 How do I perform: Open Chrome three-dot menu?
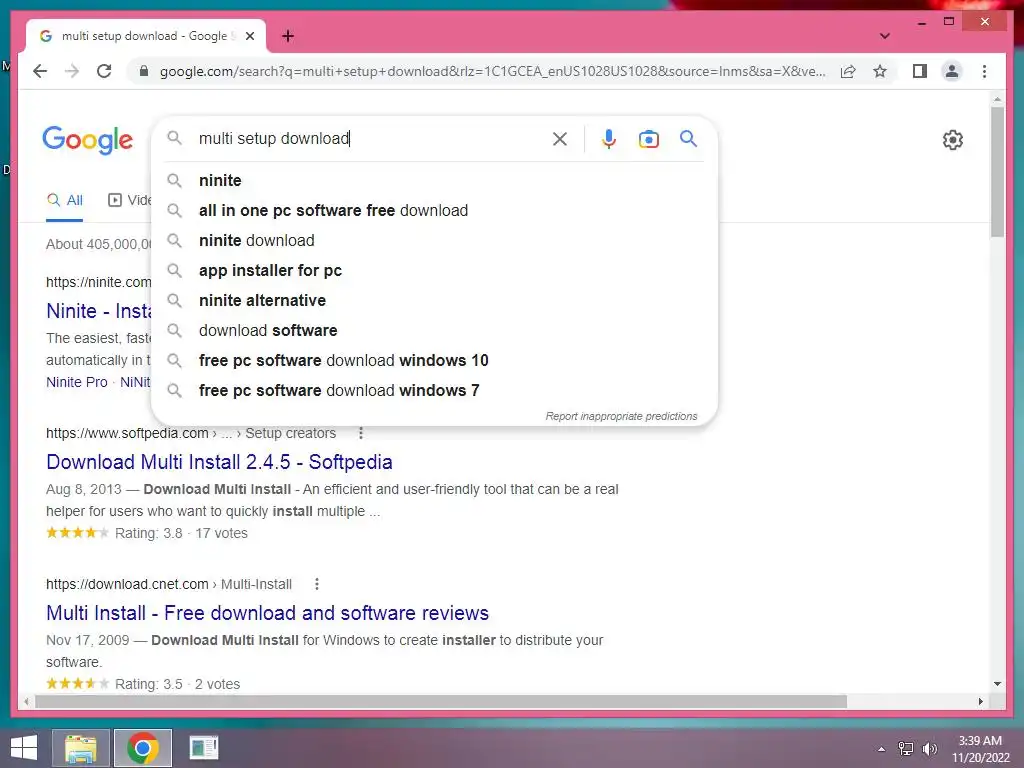tap(984, 71)
